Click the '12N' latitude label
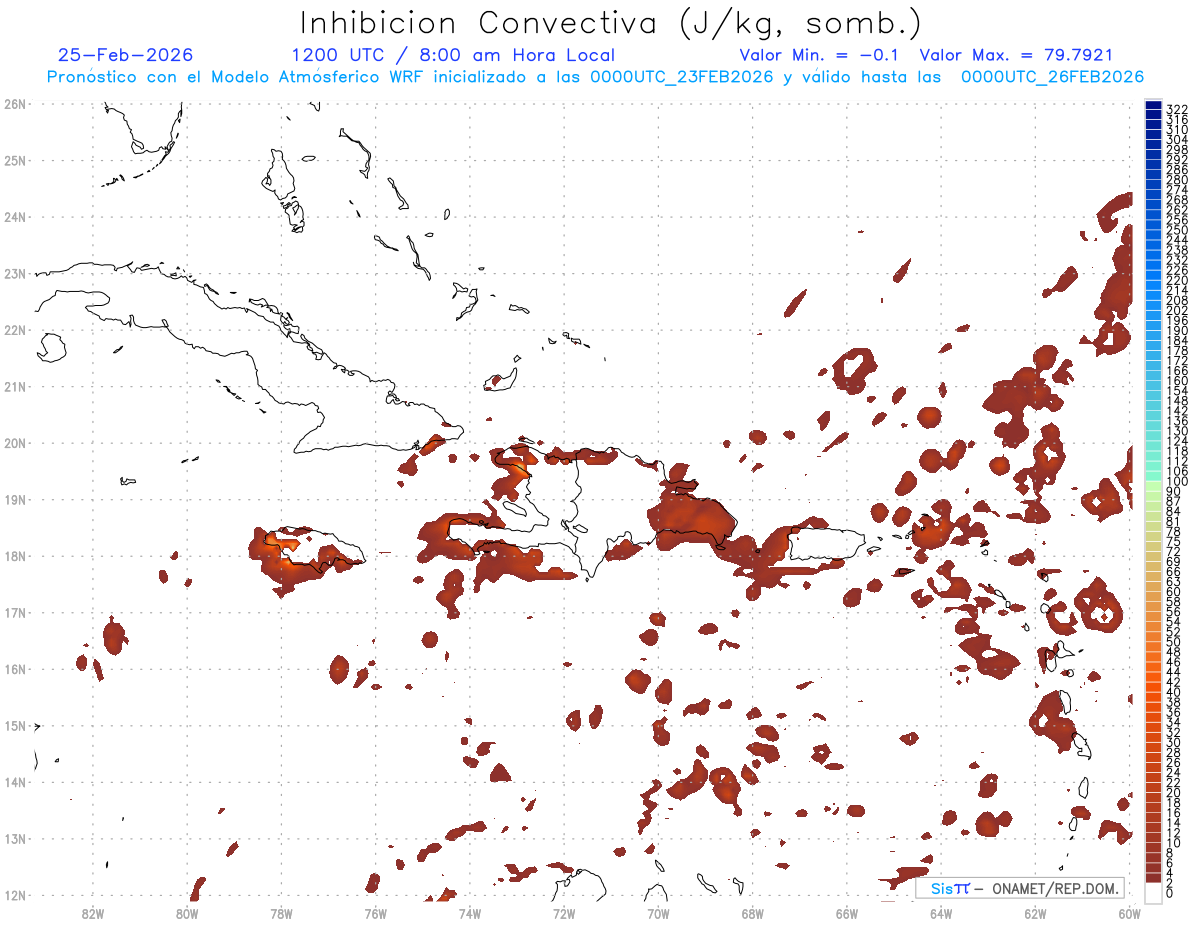Viewport: 1200px width, 927px height. [x=14, y=895]
